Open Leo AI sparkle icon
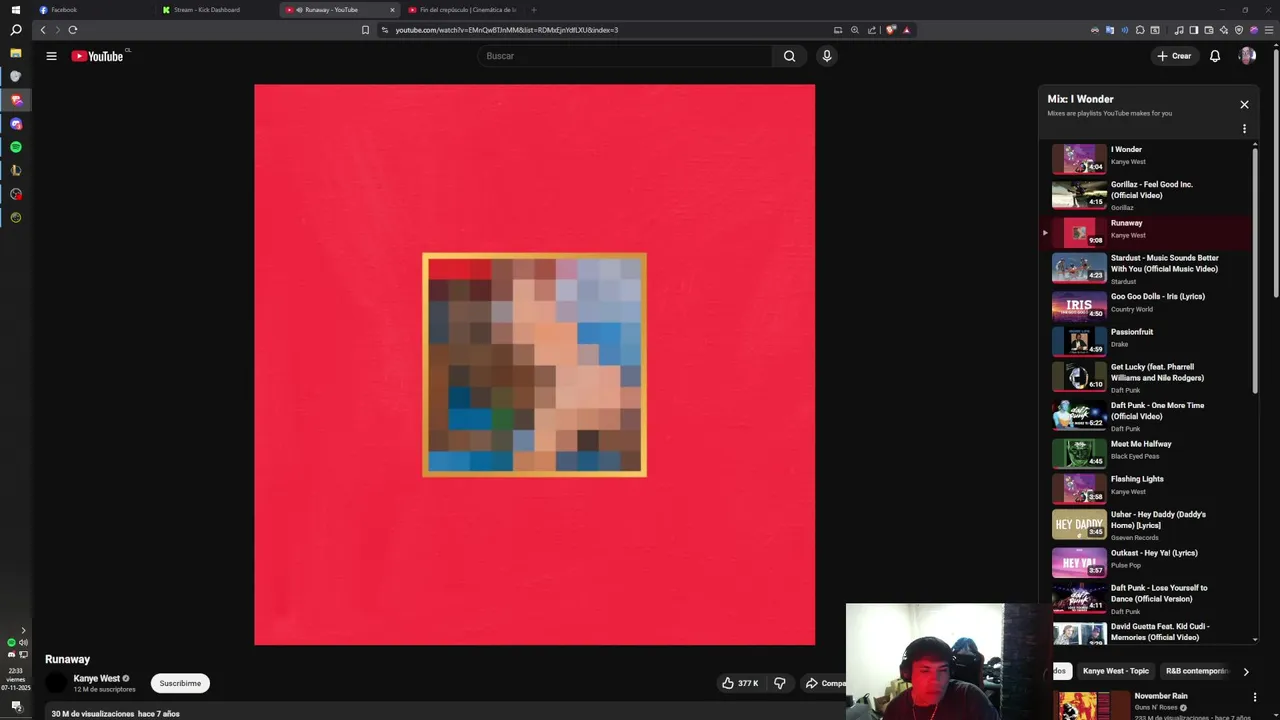The width and height of the screenshot is (1280, 720). click(x=1224, y=30)
